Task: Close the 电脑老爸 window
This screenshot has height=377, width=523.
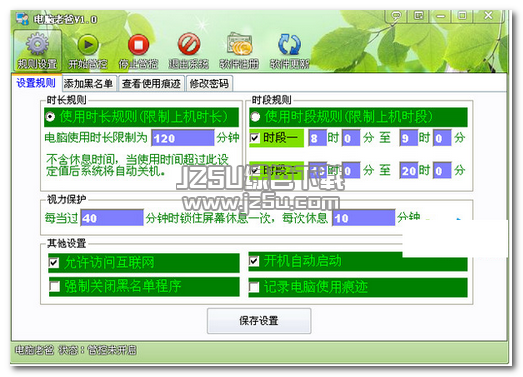Action: pos(488,15)
